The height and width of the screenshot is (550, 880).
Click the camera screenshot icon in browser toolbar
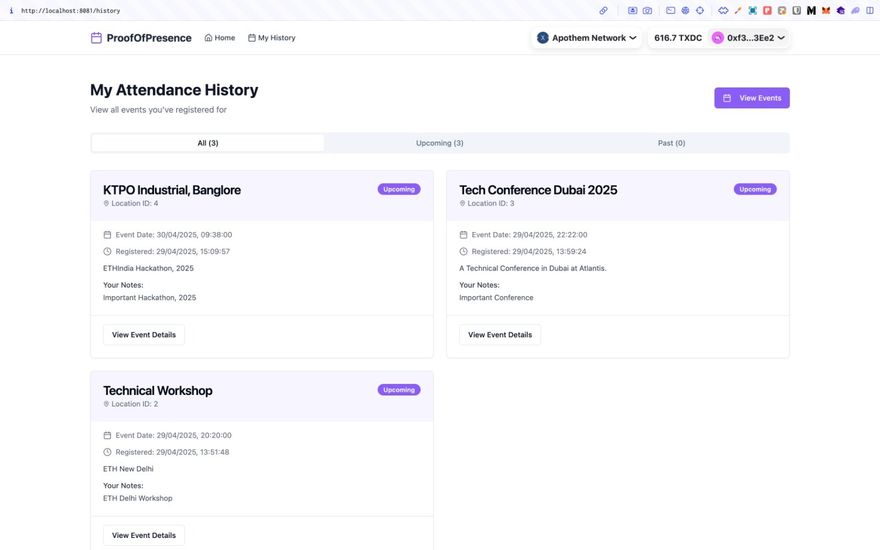click(647, 10)
